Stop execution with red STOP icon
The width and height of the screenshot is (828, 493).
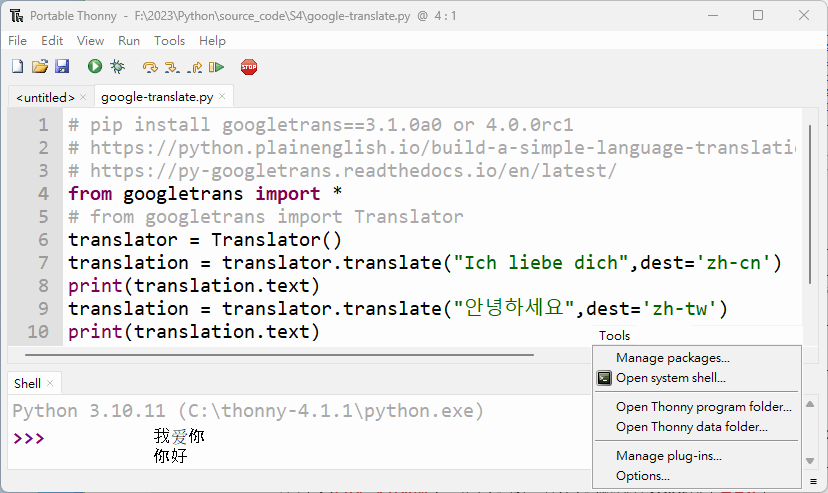pos(249,67)
